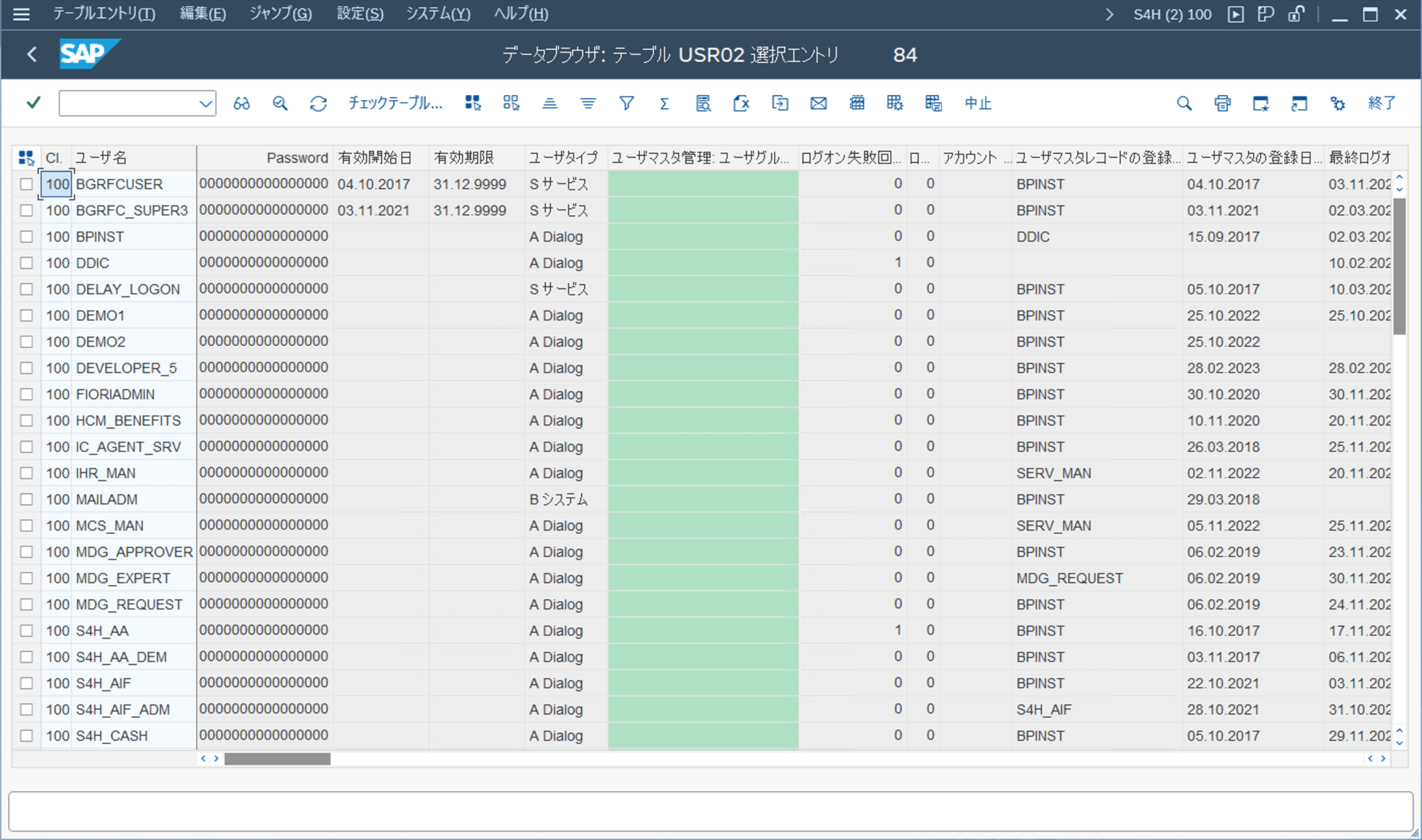Check the box beside BGRFCUSER entry
This screenshot has width=1422, height=840.
26,184
